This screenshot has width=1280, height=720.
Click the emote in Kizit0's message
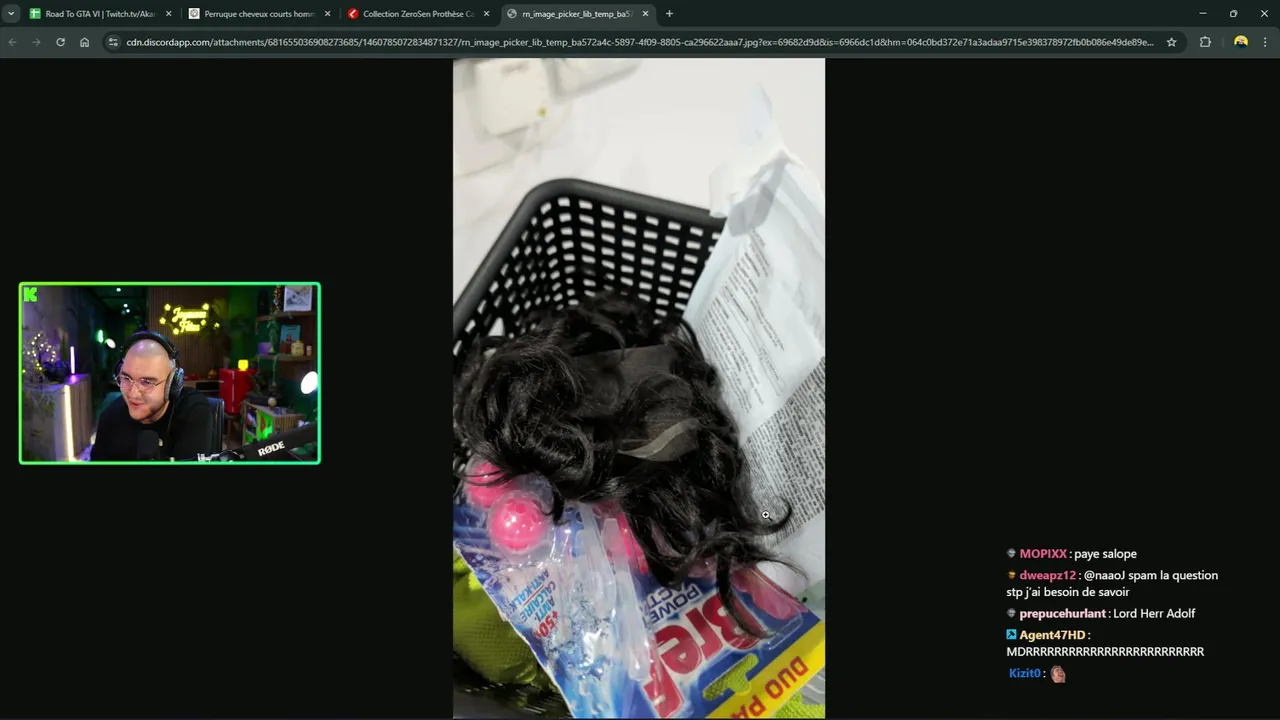coord(1058,674)
